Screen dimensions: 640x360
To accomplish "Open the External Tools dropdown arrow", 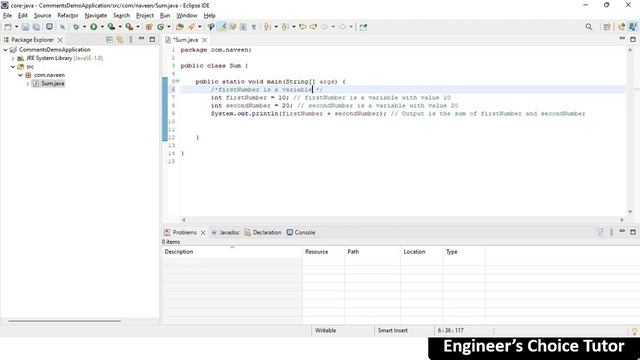I will (x=138, y=27).
